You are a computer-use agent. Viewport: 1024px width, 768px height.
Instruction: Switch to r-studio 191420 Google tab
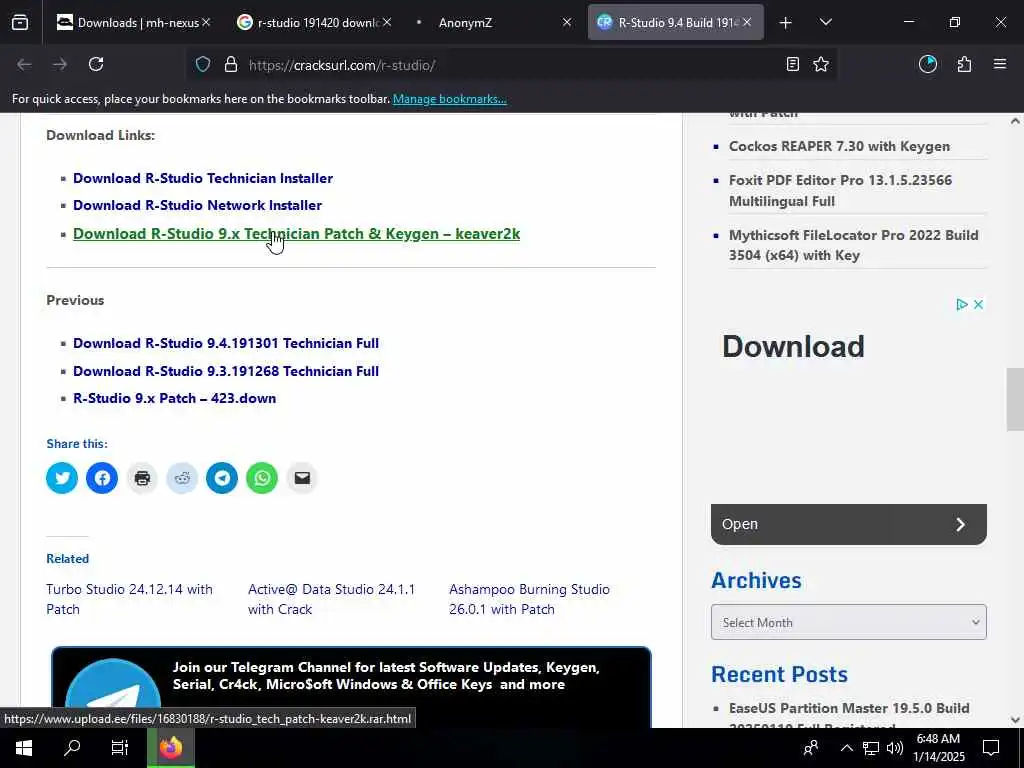click(x=314, y=23)
